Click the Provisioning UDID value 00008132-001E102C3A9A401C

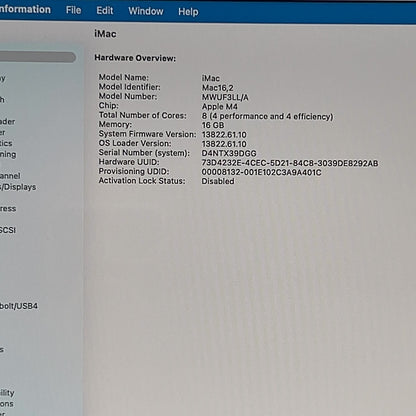261,172
